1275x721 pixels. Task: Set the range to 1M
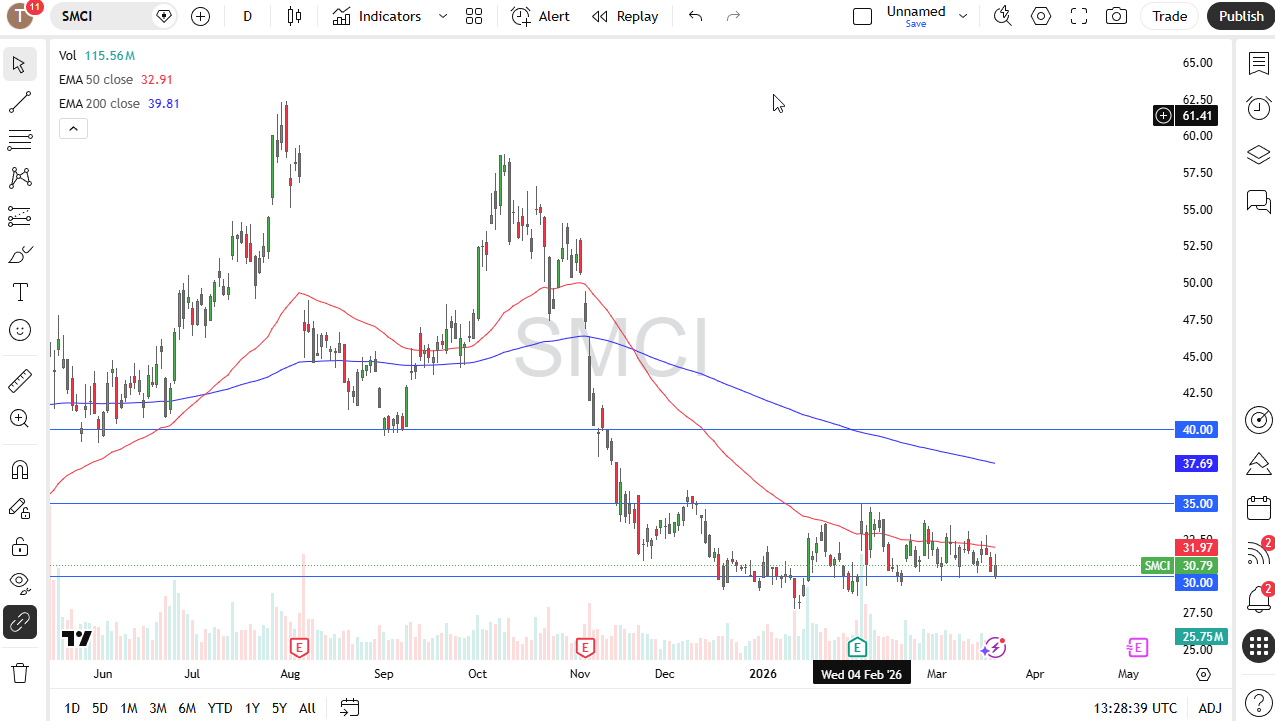pos(129,708)
